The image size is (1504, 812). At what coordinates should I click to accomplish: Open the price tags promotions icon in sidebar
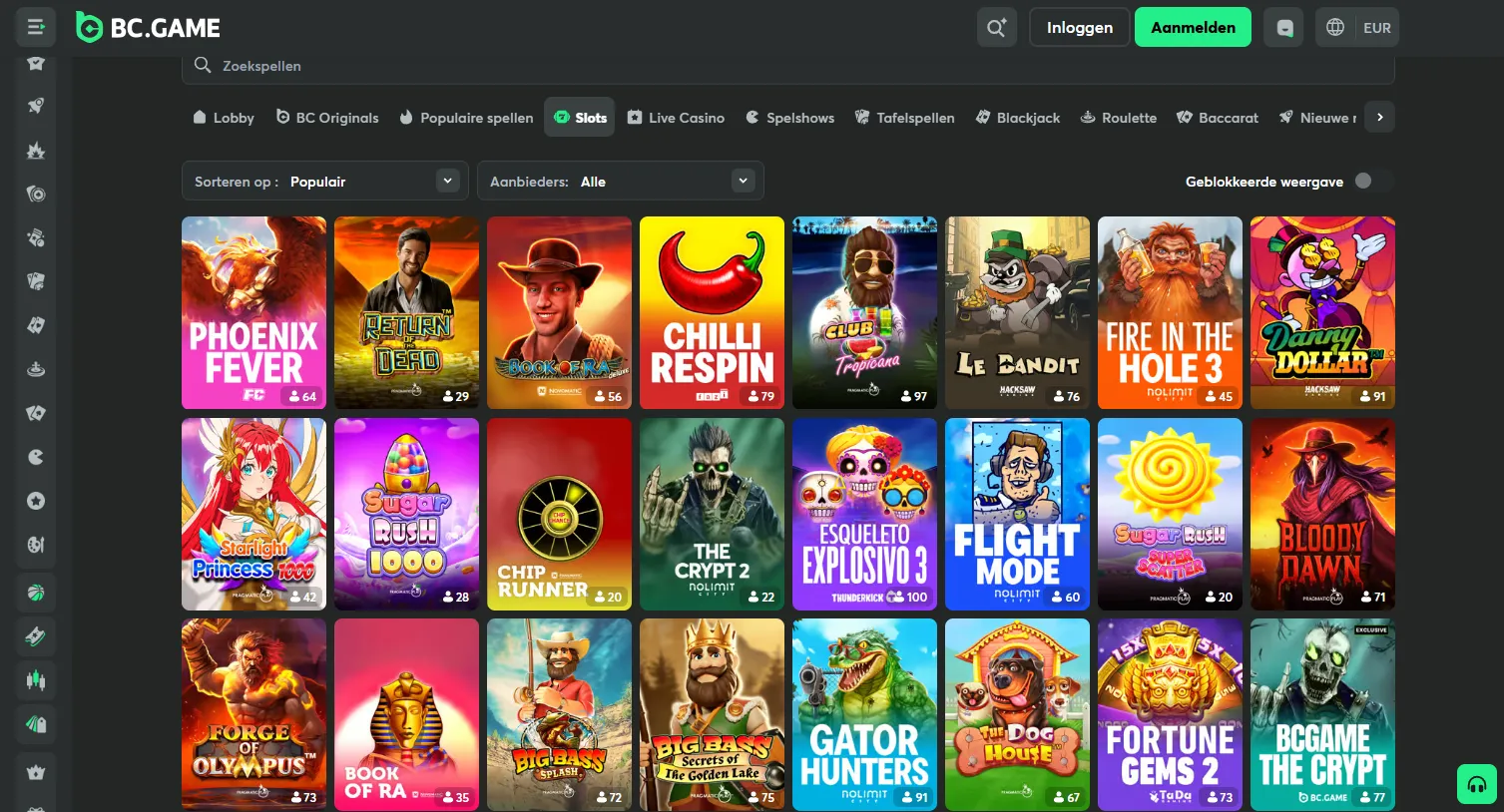click(36, 723)
